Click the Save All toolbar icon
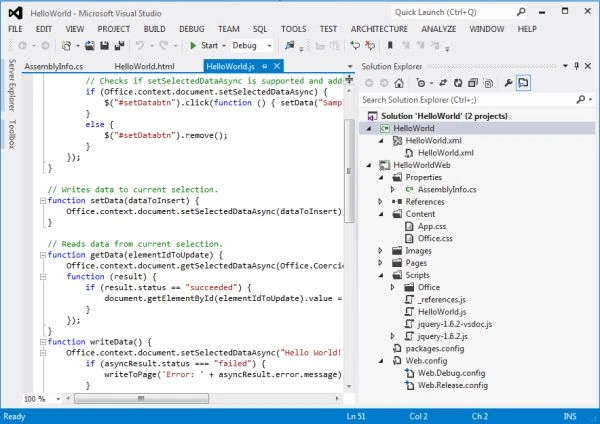The image size is (600, 424). pos(119,46)
